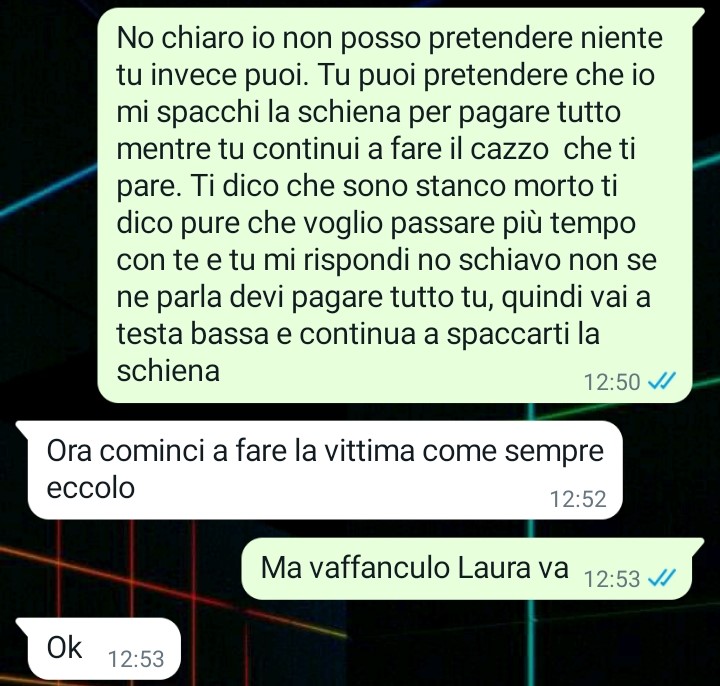This screenshot has height=686, width=720.
Task: Tap the blue double-check next to Laura message
Action: click(x=661, y=578)
